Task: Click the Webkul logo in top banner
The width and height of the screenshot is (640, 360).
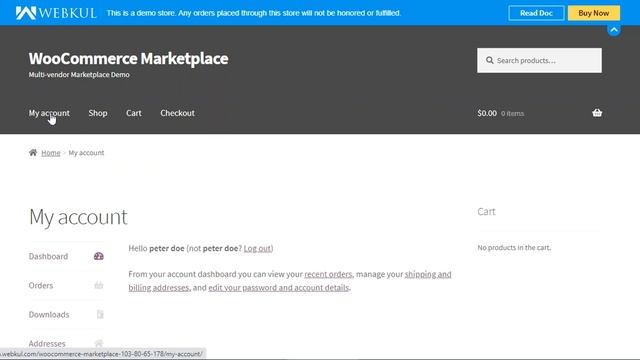Action: coord(56,13)
